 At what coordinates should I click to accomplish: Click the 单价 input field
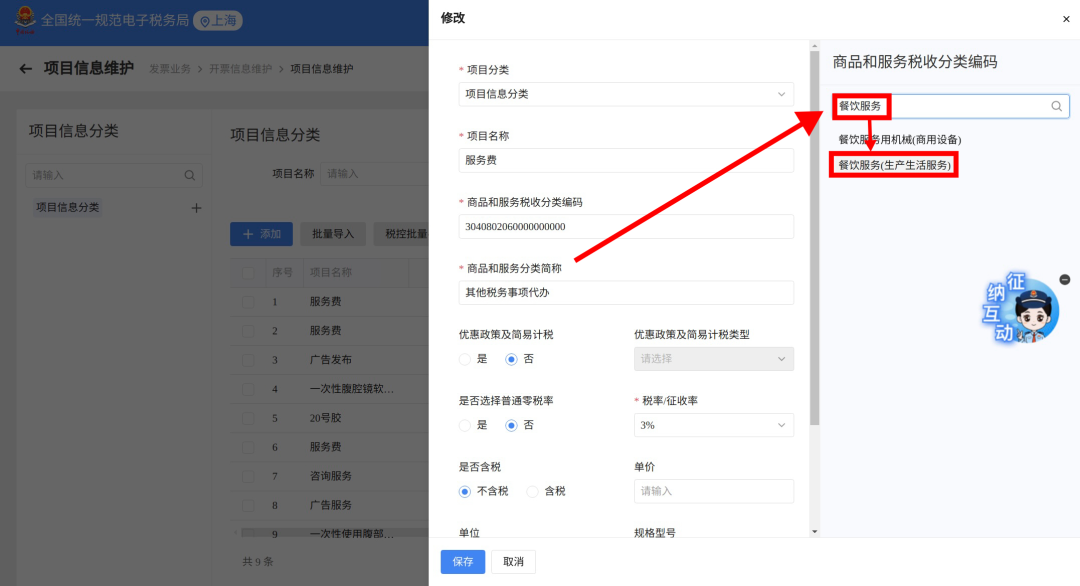point(714,492)
